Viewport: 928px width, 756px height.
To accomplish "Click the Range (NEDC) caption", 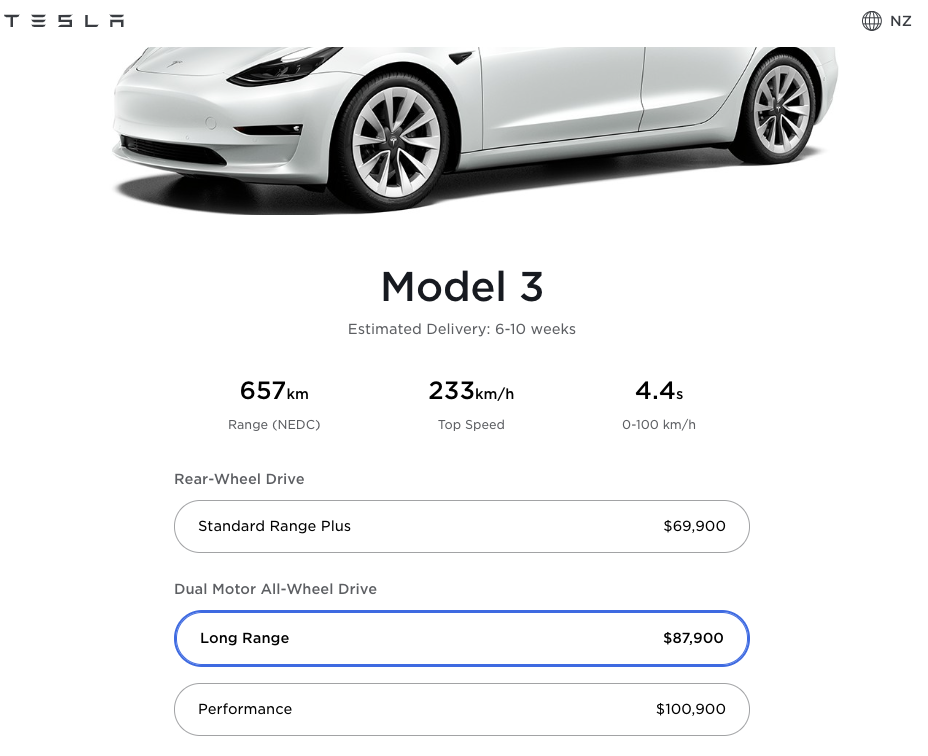I will click(274, 424).
